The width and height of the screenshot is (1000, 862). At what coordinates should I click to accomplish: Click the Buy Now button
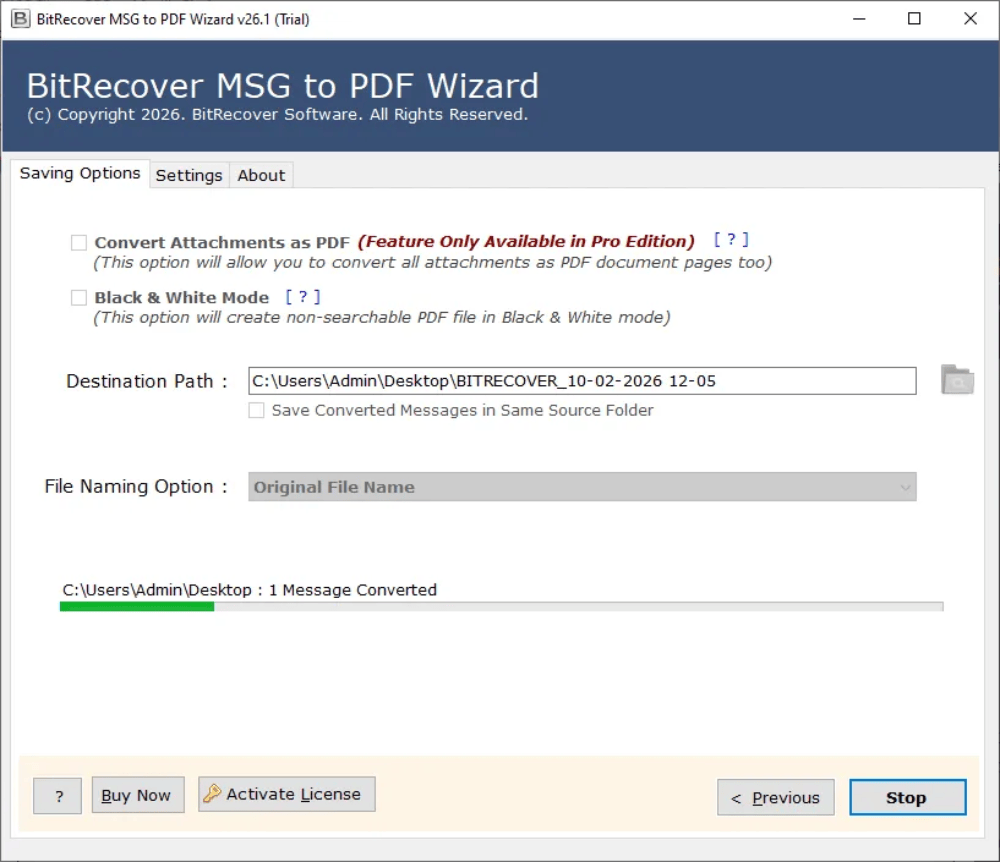click(137, 795)
